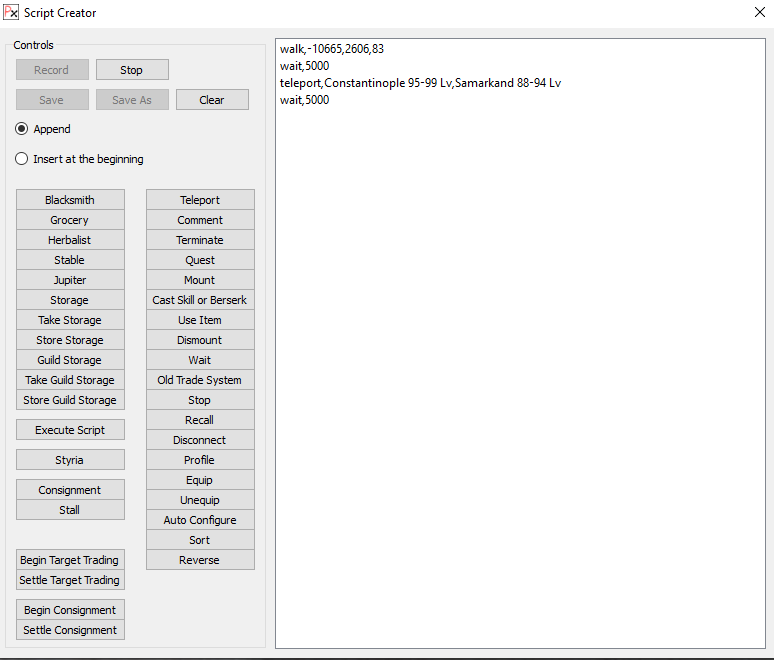
Task: Add Old Trade System command
Action: click(x=200, y=380)
